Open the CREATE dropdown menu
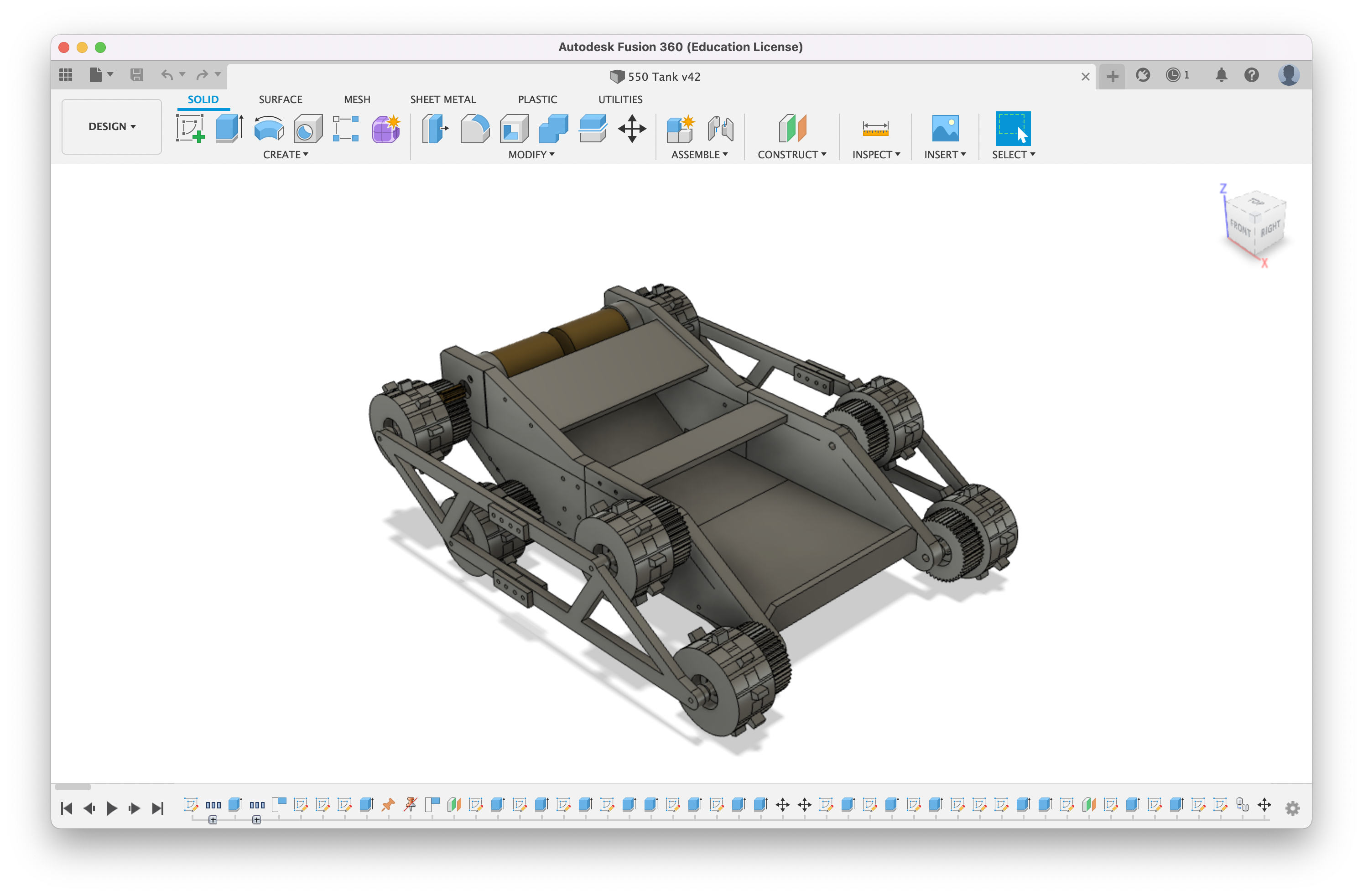 285,155
